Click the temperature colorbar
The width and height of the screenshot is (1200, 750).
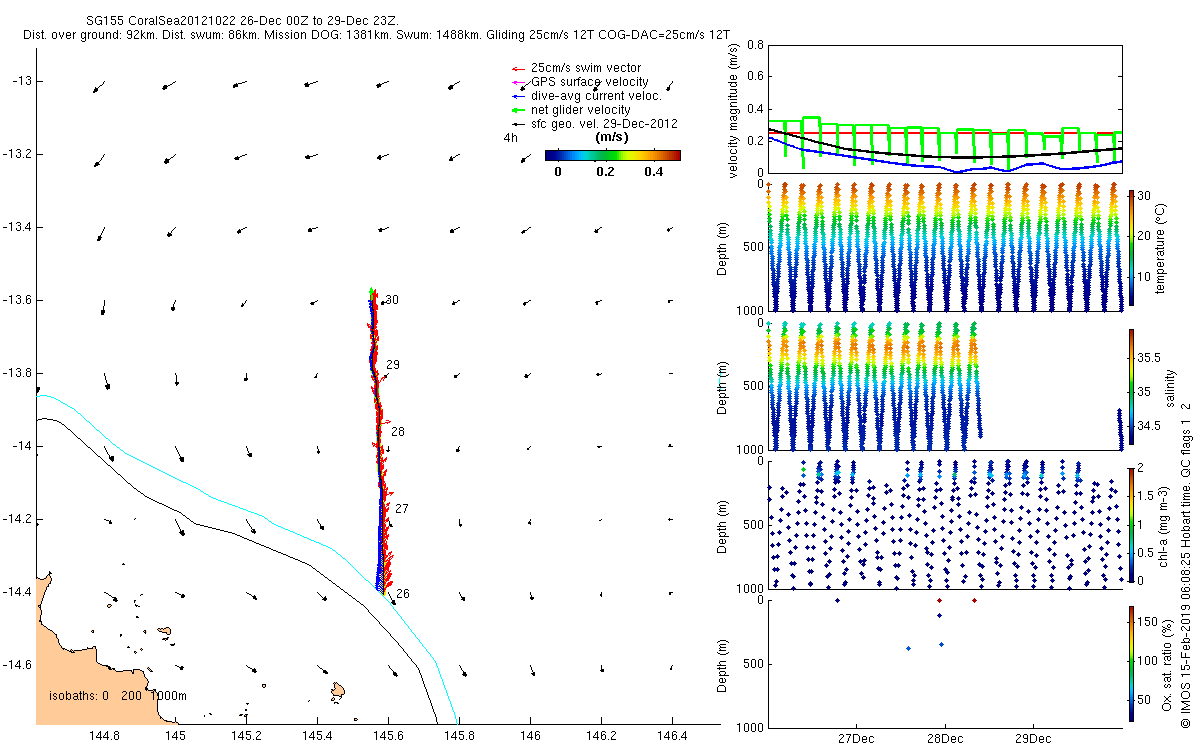pos(1131,247)
